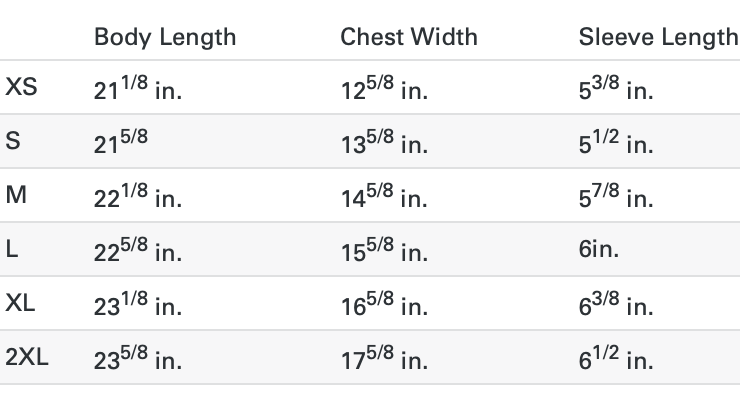The height and width of the screenshot is (394, 740).
Task: Click 2XL chest width 17 5/8 in.
Action: [384, 358]
